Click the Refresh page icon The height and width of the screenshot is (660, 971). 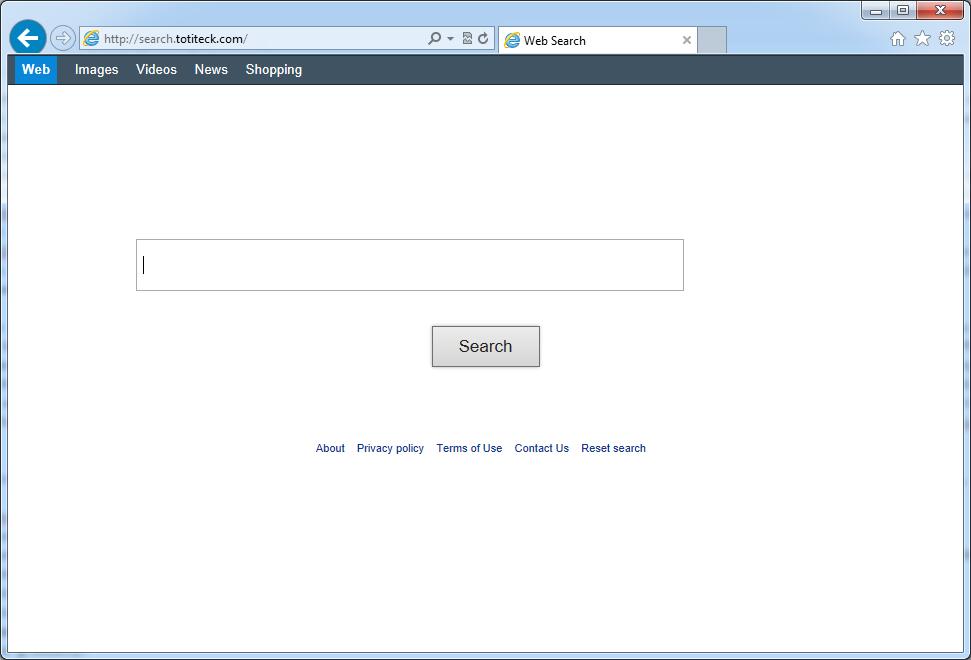483,38
